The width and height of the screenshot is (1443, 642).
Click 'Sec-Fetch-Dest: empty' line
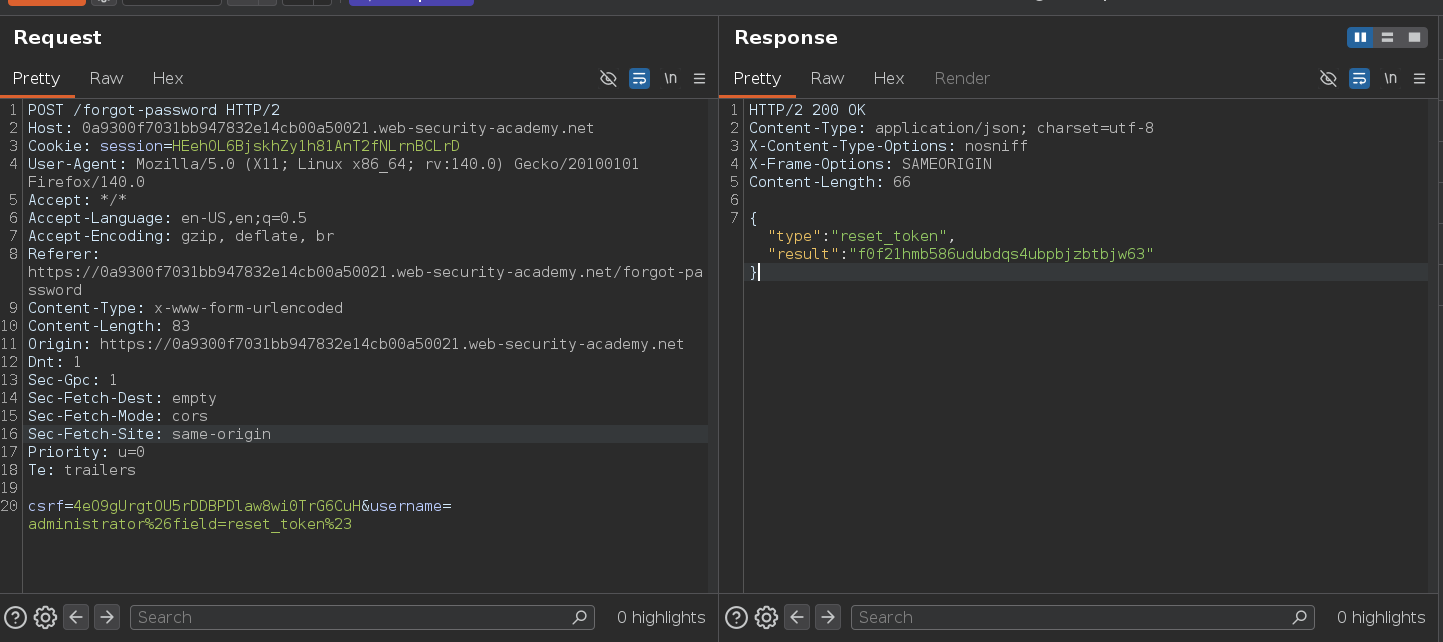pos(122,398)
